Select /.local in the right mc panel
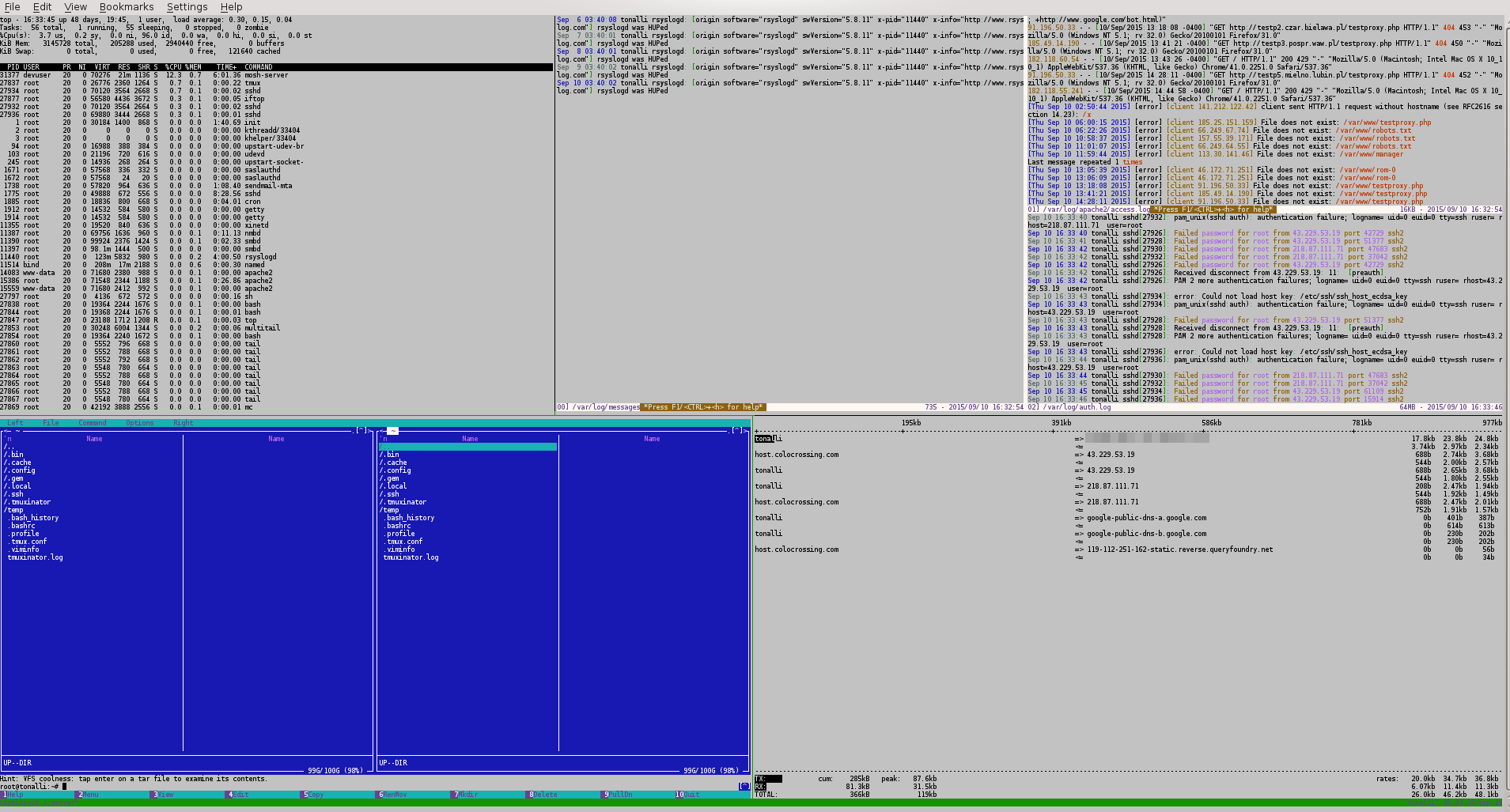Image resolution: width=1510 pixels, height=812 pixels. 393,486
